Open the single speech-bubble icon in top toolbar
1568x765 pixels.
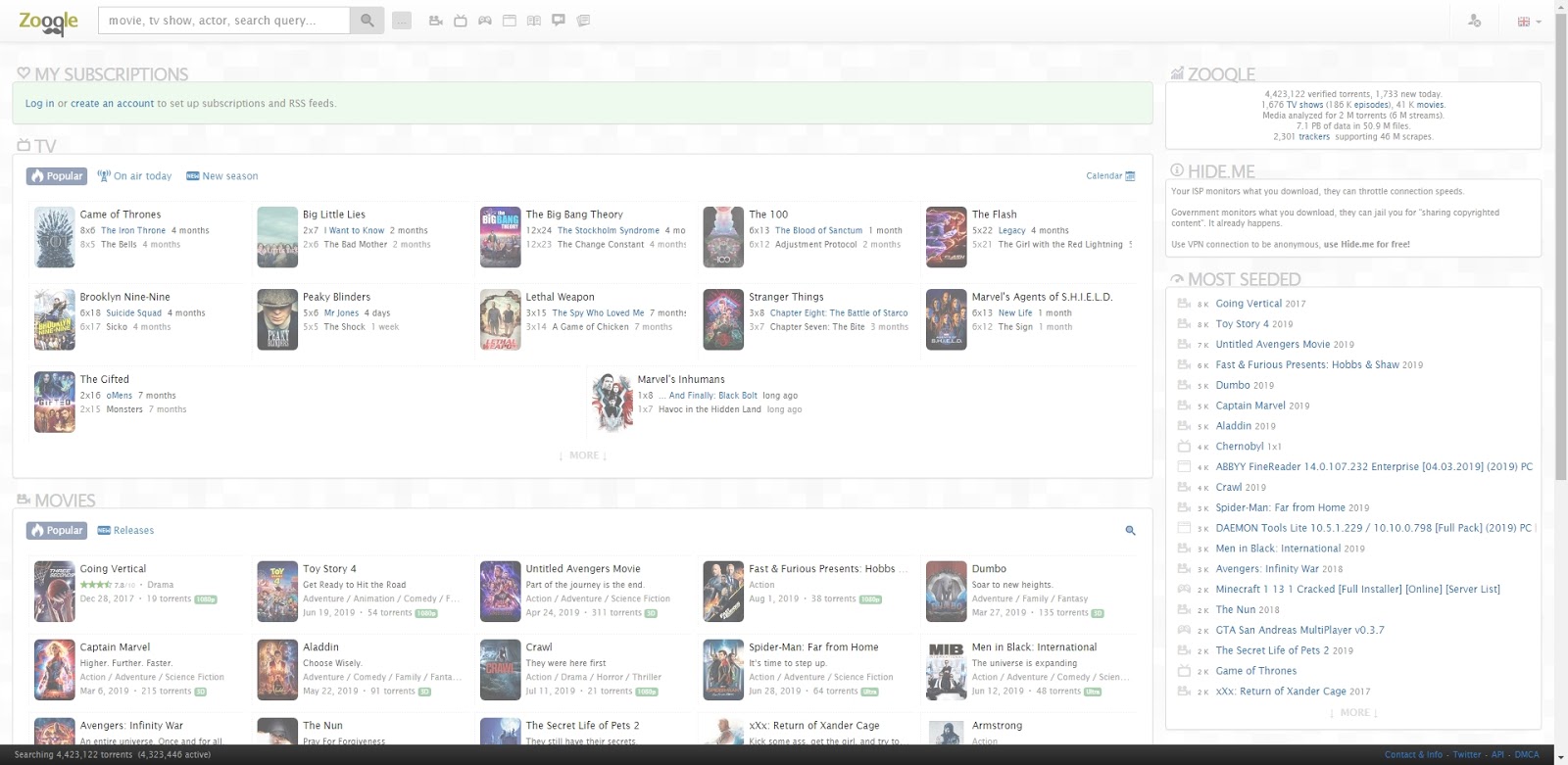[x=559, y=21]
